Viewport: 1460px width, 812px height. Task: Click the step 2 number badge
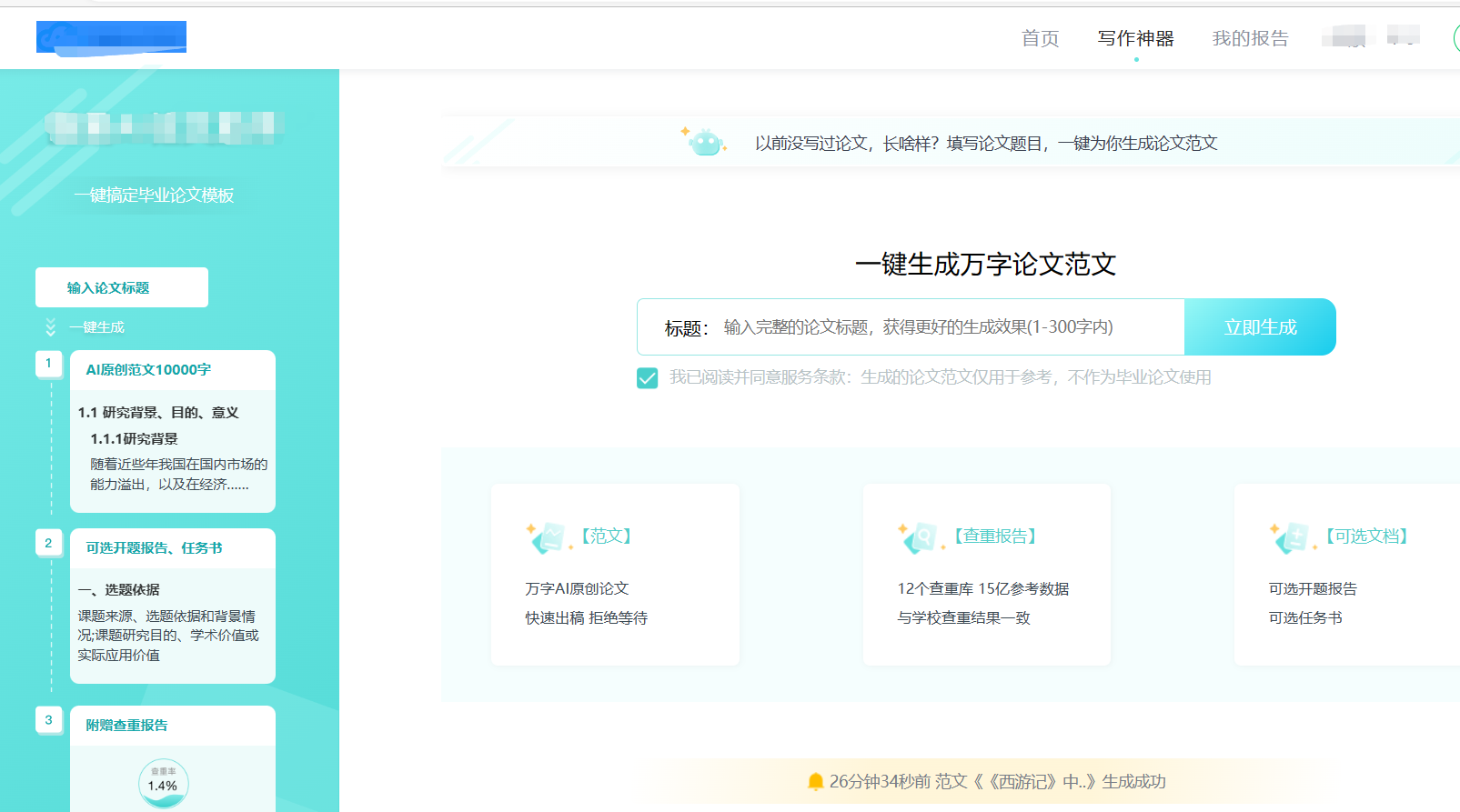(x=49, y=543)
